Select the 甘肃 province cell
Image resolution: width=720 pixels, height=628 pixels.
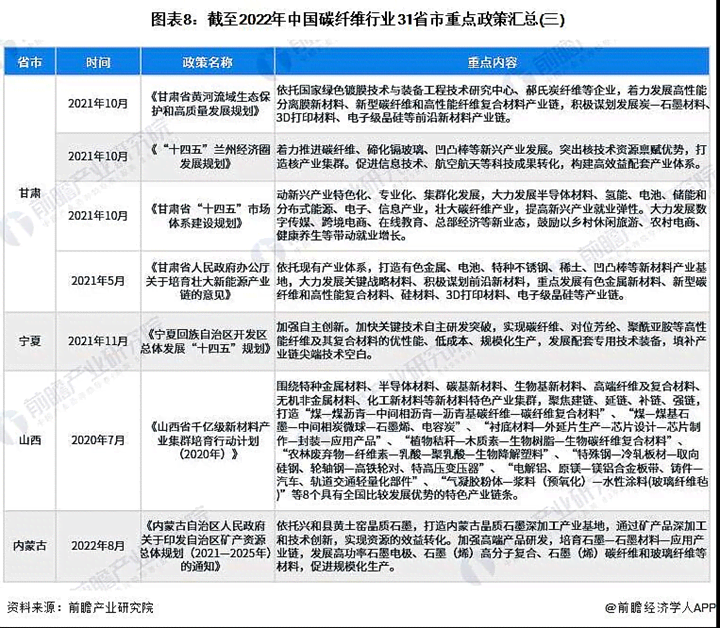click(x=29, y=191)
